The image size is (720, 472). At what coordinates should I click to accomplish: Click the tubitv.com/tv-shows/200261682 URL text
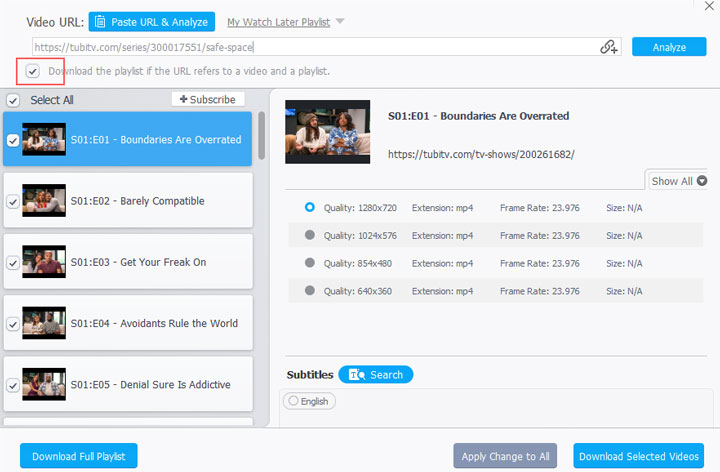481,154
